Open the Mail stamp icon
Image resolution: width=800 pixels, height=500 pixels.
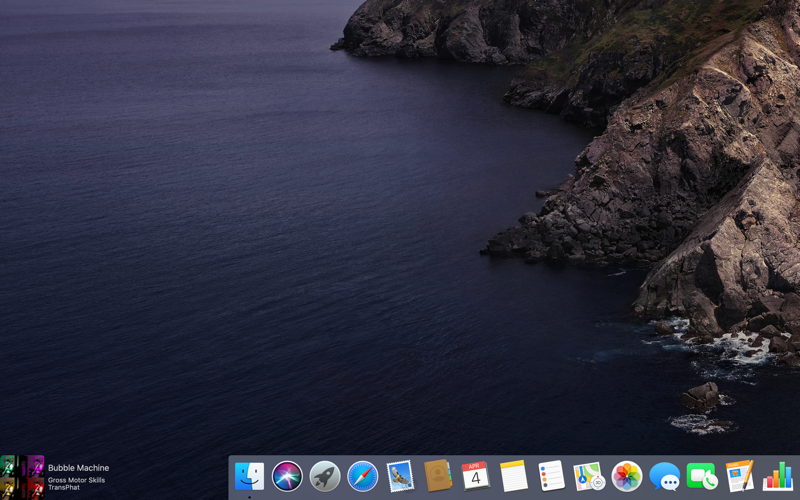[400, 476]
